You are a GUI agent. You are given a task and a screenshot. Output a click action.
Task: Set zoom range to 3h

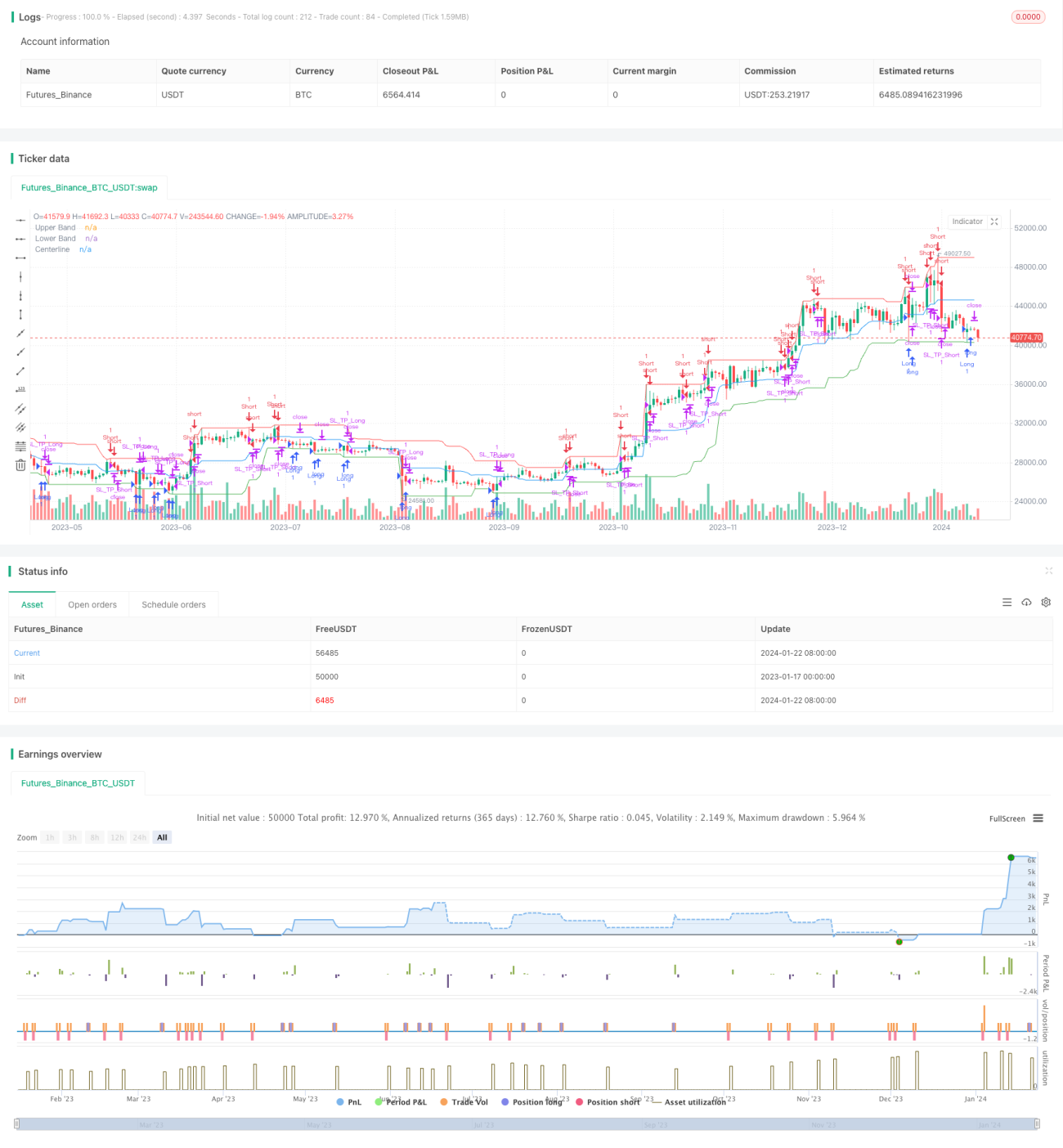(72, 837)
